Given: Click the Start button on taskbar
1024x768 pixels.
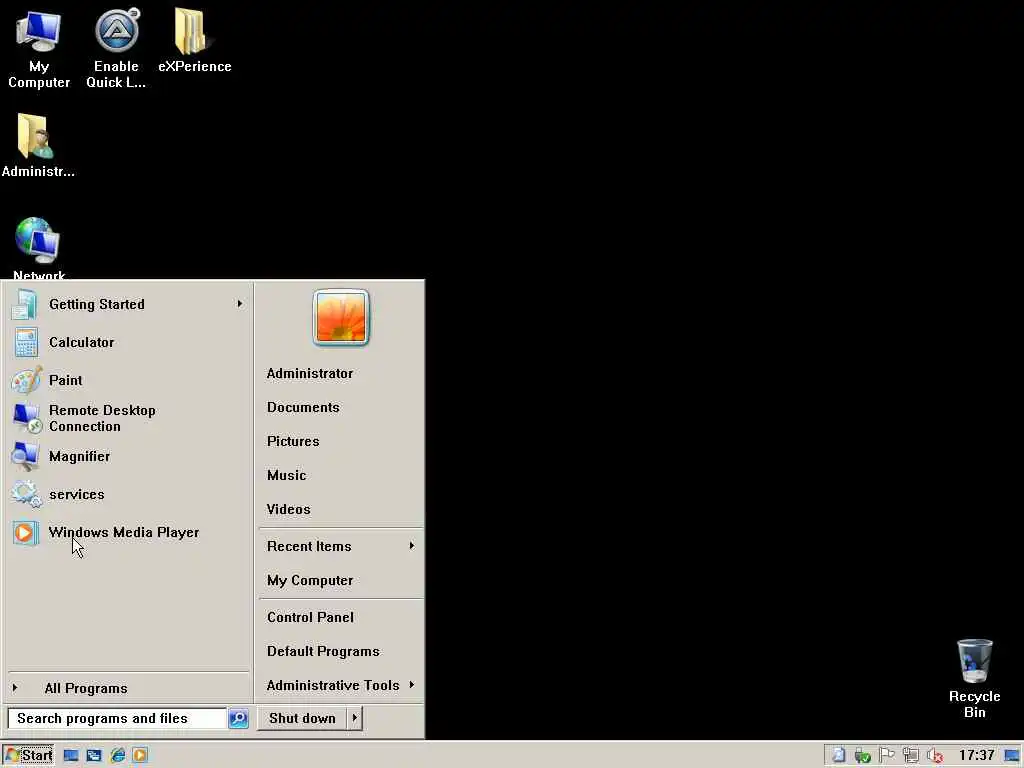Looking at the screenshot, I should point(28,756).
